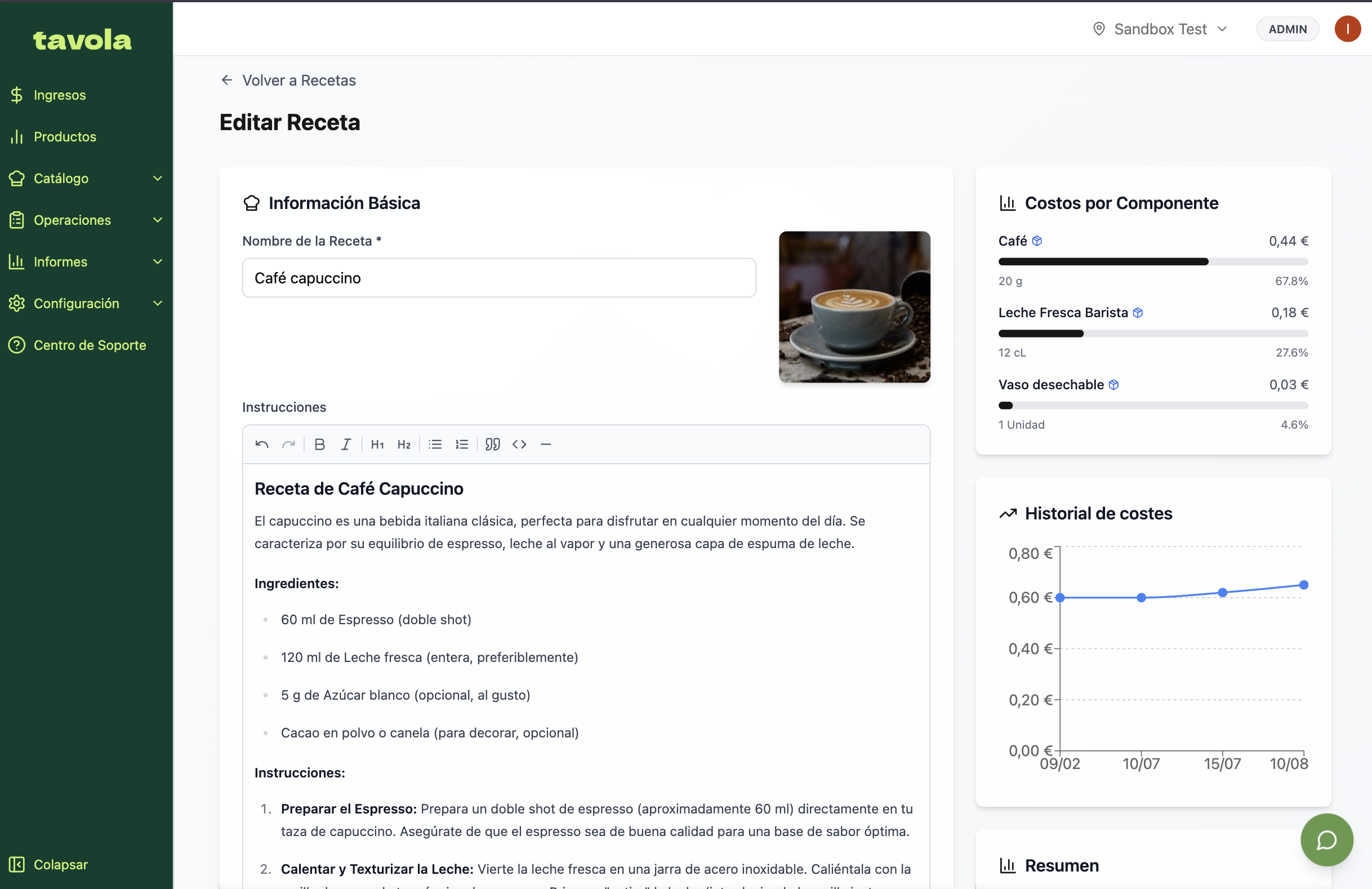Undo the last edit in editor

[262, 444]
